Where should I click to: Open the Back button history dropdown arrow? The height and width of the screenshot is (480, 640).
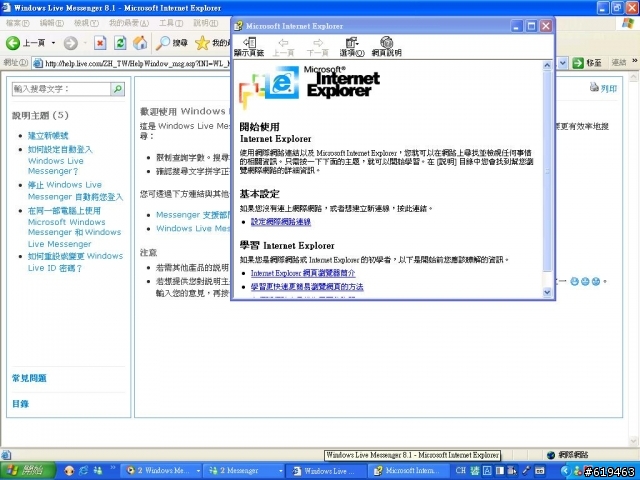(53, 42)
